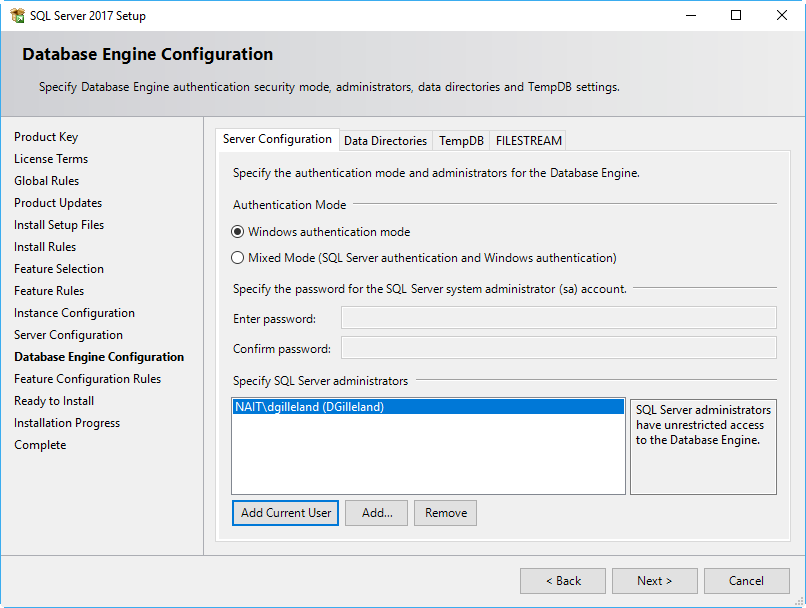
Task: Click the Install Setup Files step
Action: pyautogui.click(x=59, y=225)
